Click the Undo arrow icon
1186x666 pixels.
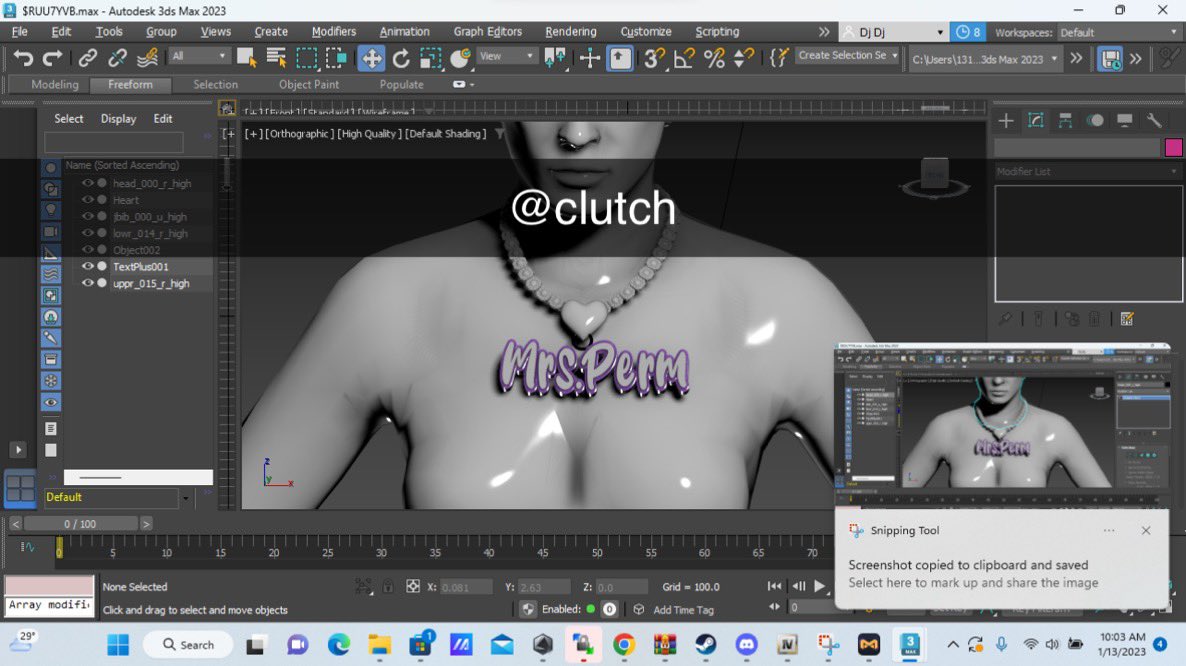coord(23,58)
